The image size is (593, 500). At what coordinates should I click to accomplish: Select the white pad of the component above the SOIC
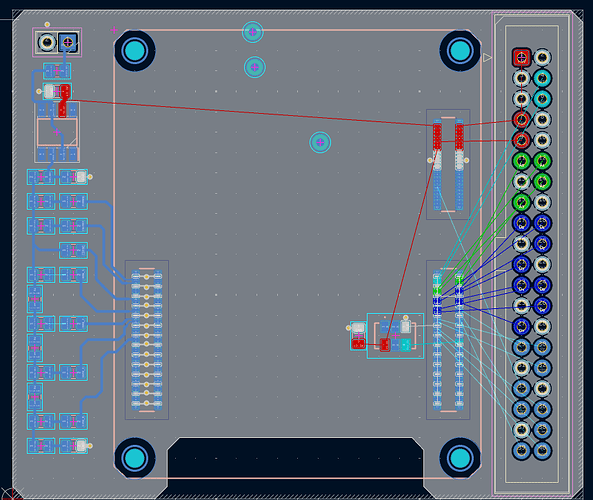49,91
